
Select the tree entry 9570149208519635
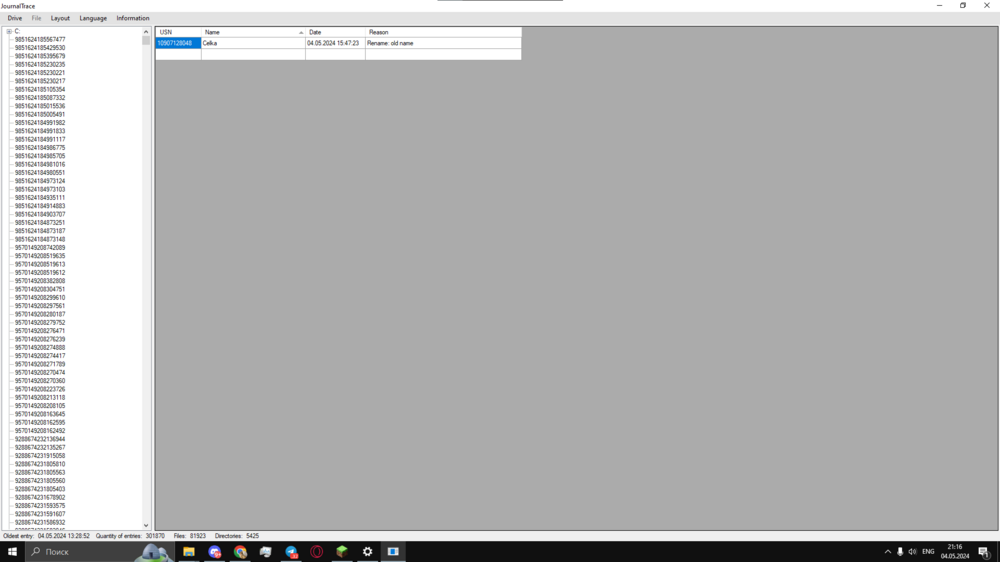pos(40,256)
